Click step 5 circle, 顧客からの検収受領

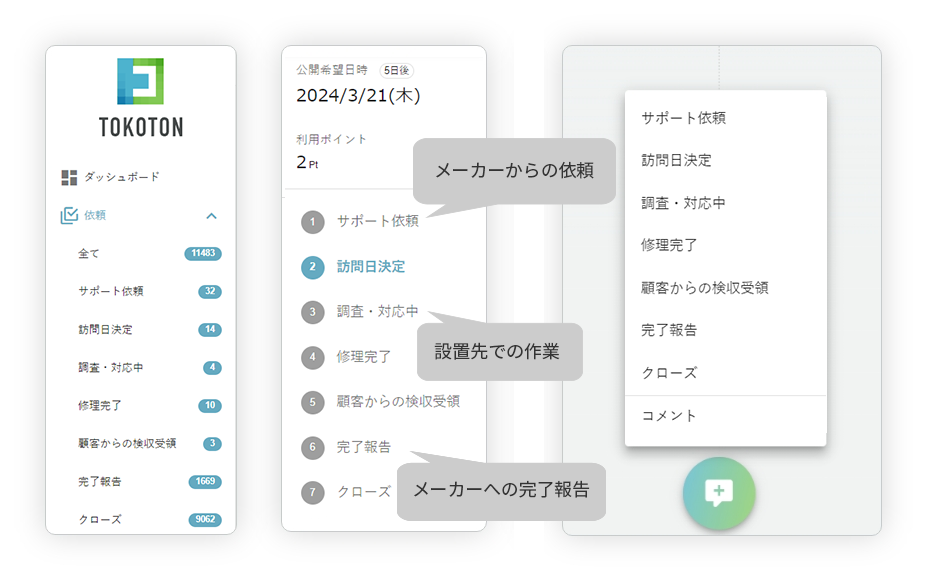click(313, 402)
